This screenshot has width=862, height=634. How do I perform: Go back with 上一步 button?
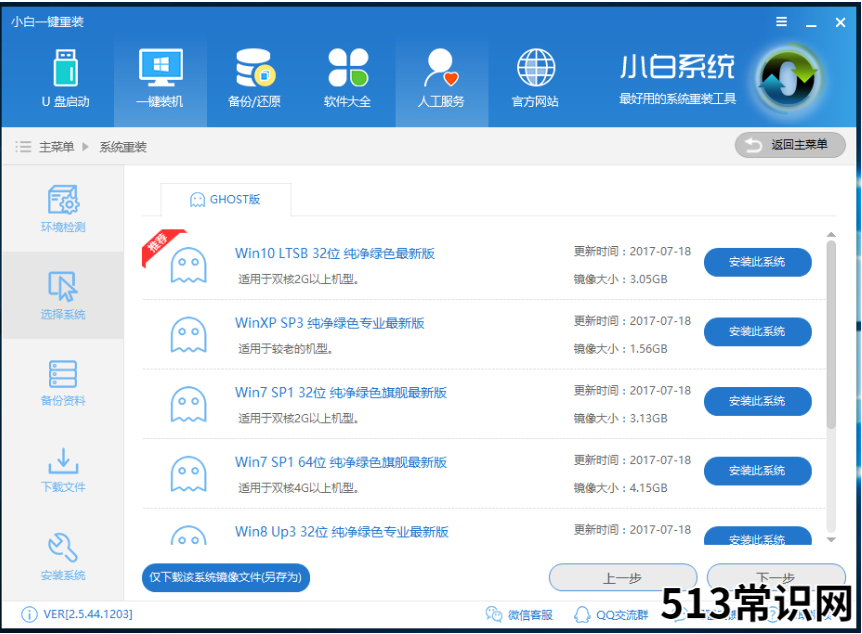coord(623,577)
